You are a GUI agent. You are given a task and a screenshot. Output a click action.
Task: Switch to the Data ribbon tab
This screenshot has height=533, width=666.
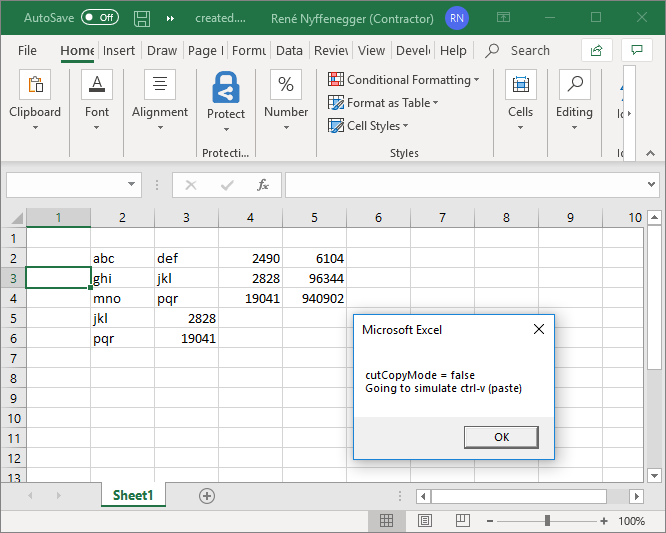(x=289, y=50)
